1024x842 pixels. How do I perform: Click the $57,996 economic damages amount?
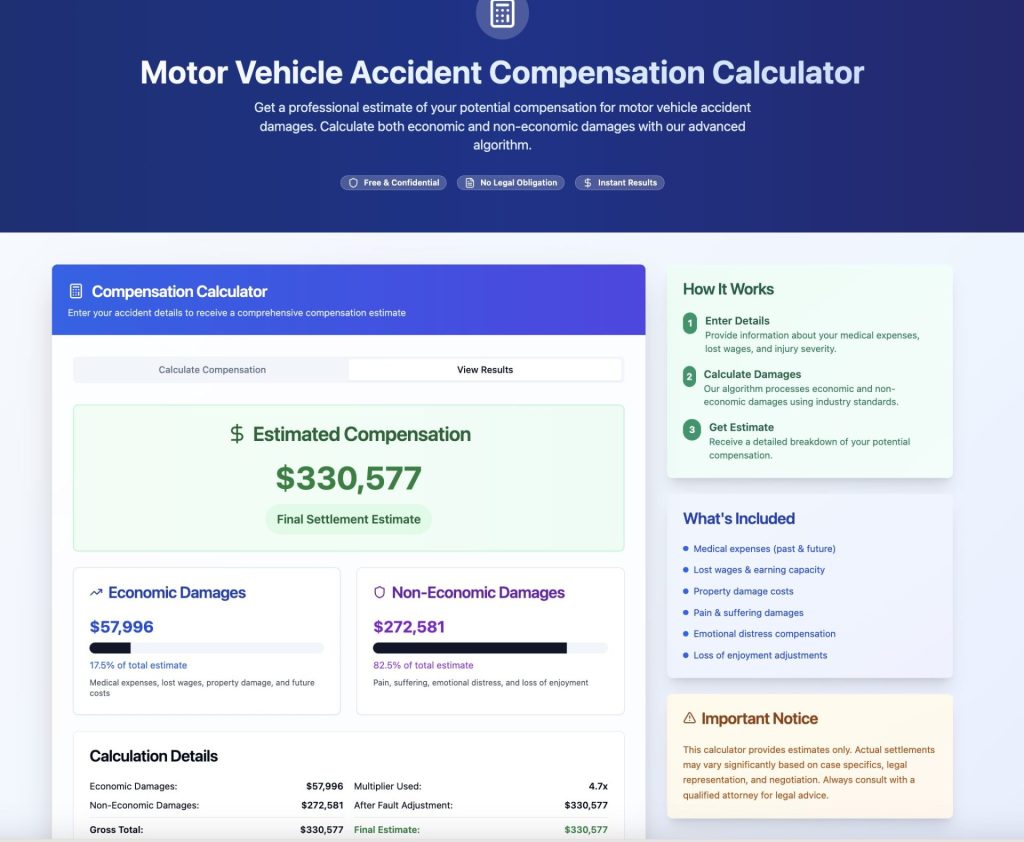[121, 627]
